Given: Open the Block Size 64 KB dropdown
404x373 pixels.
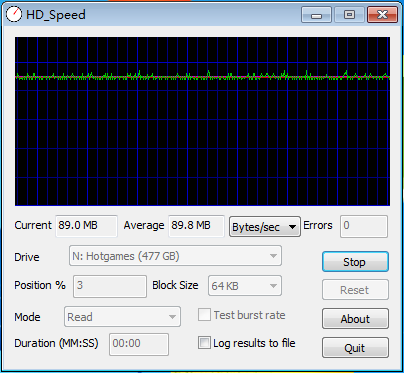Looking at the screenshot, I should click(245, 286).
